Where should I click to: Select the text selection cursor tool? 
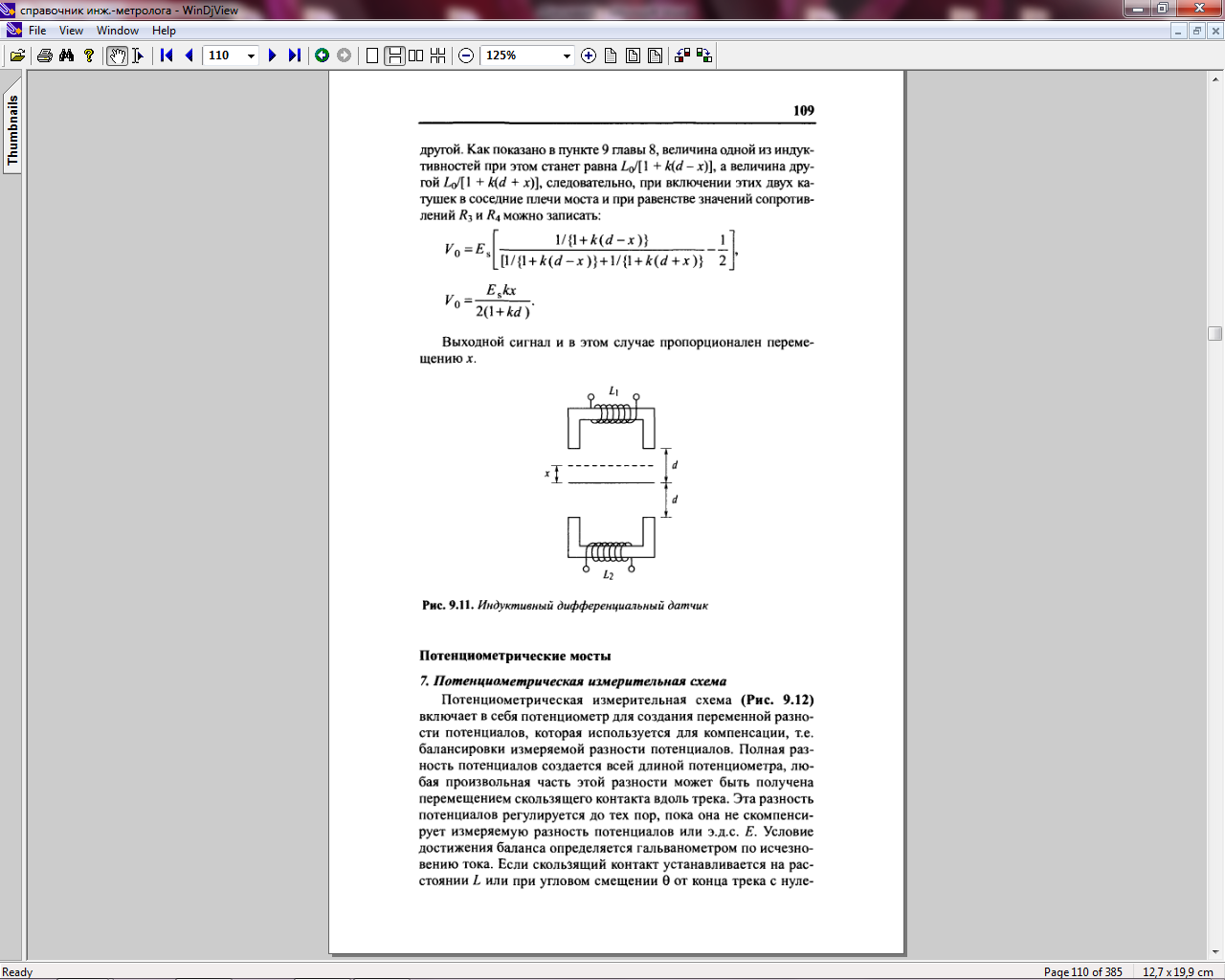pos(138,56)
